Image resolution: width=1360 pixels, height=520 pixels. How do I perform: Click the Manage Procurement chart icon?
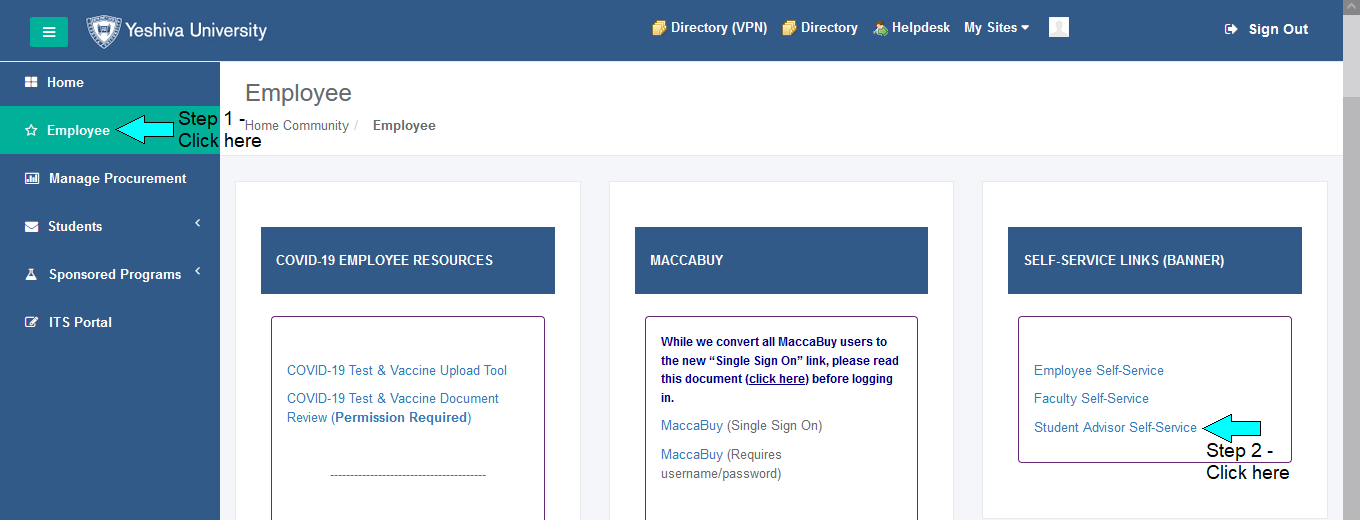(31, 178)
